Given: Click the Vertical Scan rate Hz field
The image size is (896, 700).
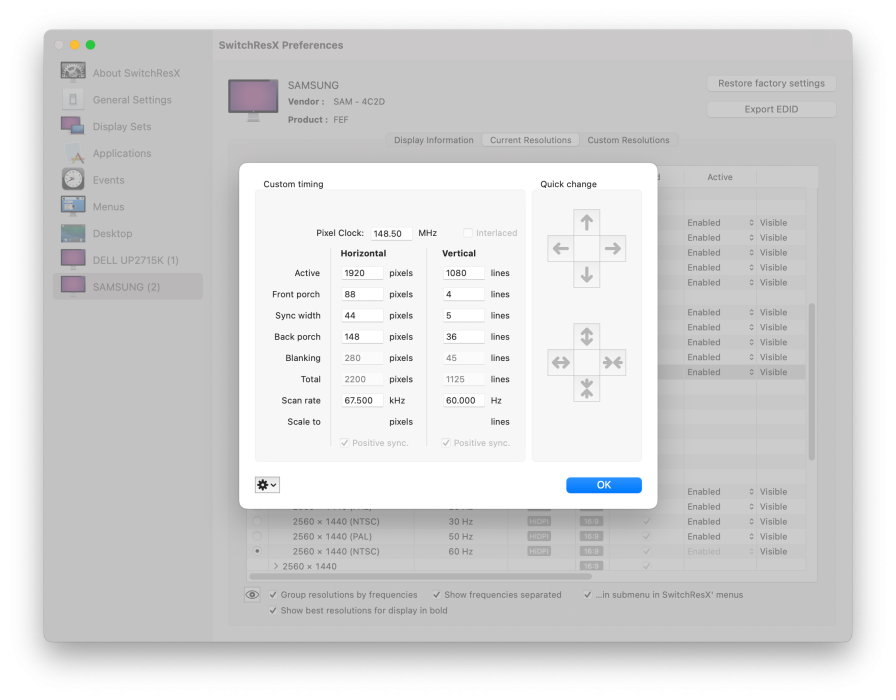Looking at the screenshot, I should click(x=463, y=400).
